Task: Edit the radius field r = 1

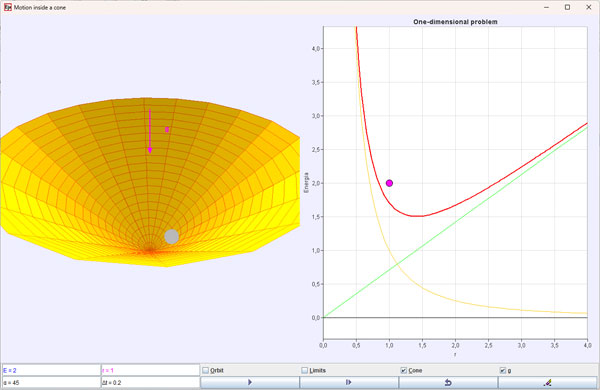Action: [150, 370]
